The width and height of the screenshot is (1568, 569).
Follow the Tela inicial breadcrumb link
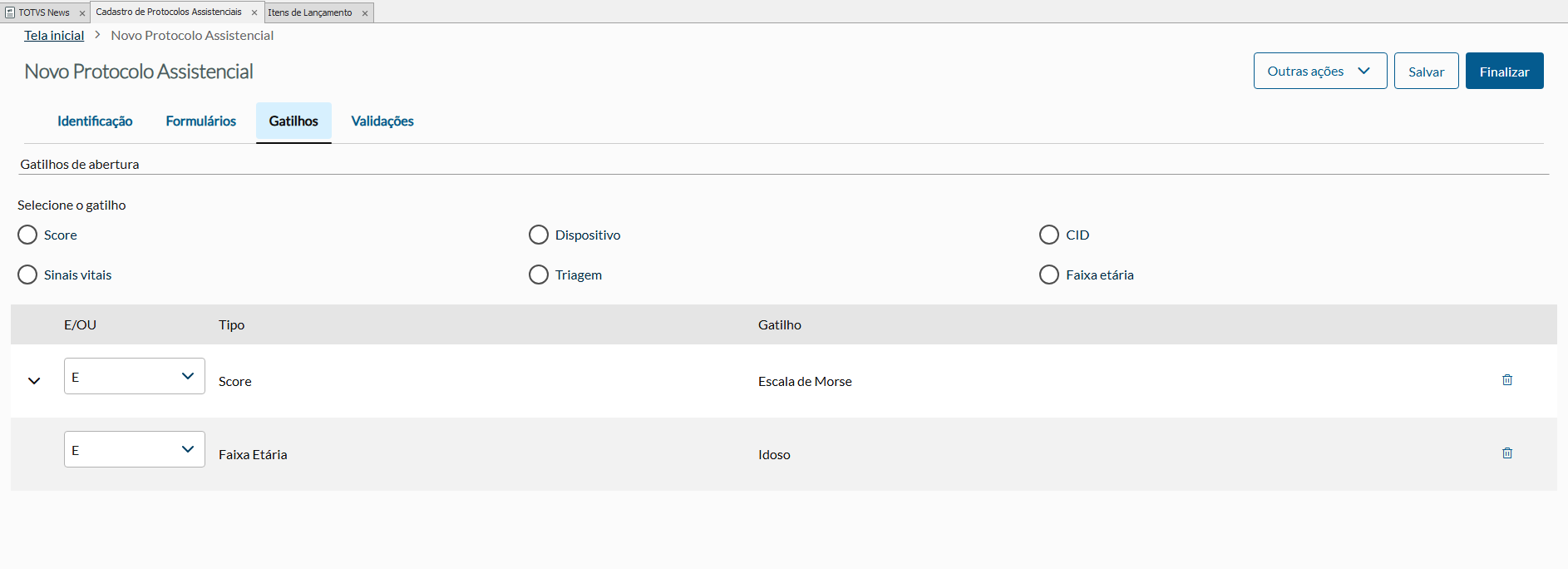pos(54,35)
